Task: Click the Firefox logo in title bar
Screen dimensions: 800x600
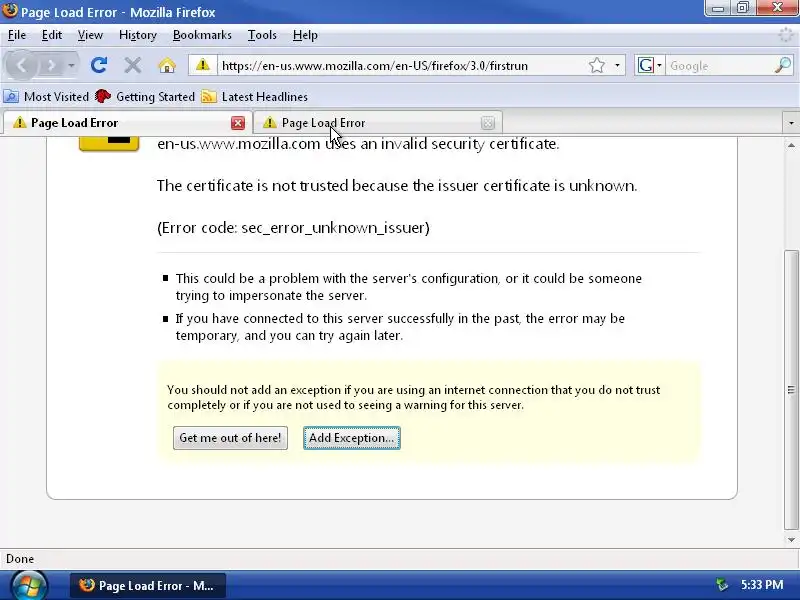Action: pos(10,10)
